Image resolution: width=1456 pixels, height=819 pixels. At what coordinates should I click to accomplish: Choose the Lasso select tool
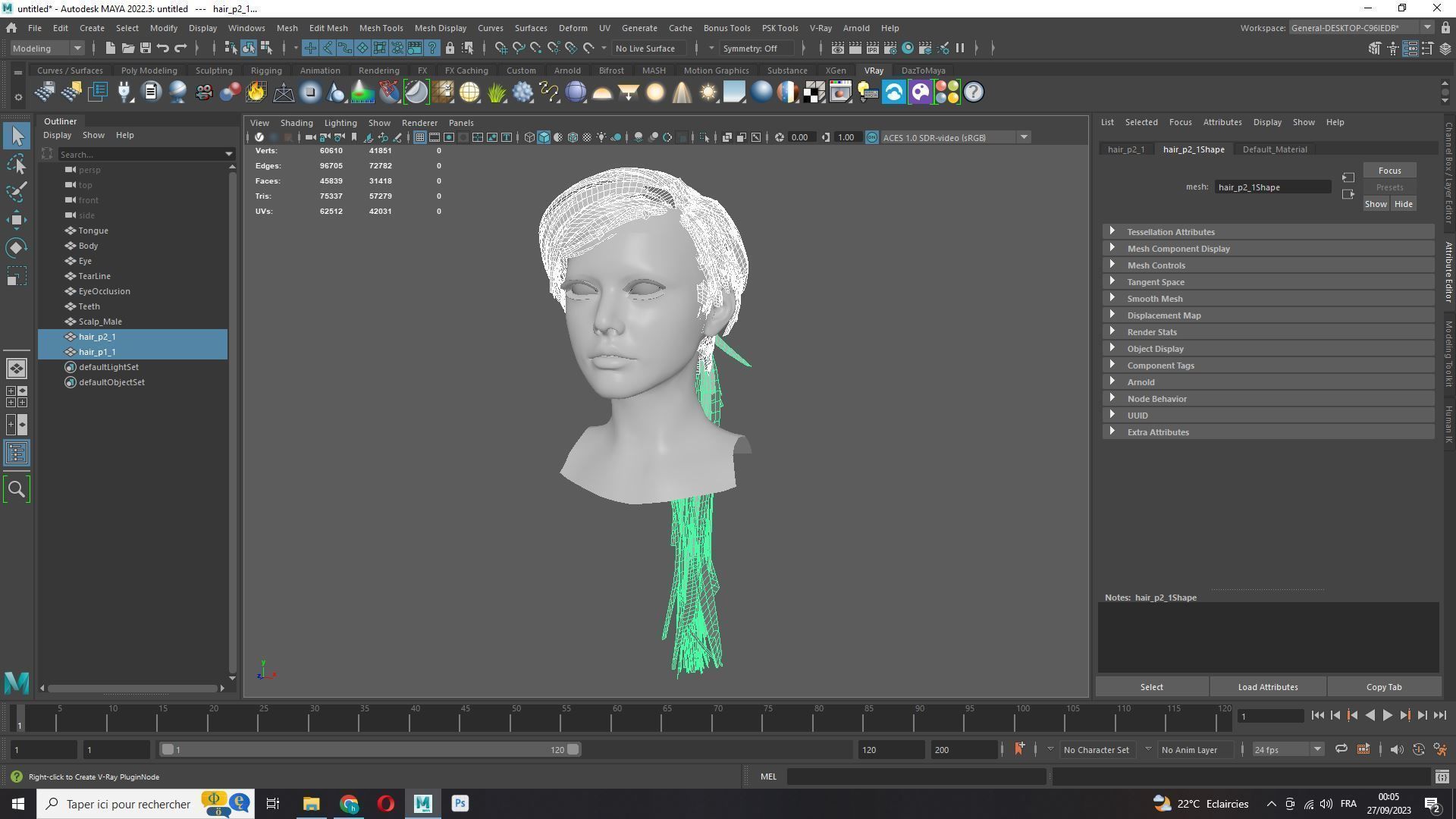coord(17,164)
